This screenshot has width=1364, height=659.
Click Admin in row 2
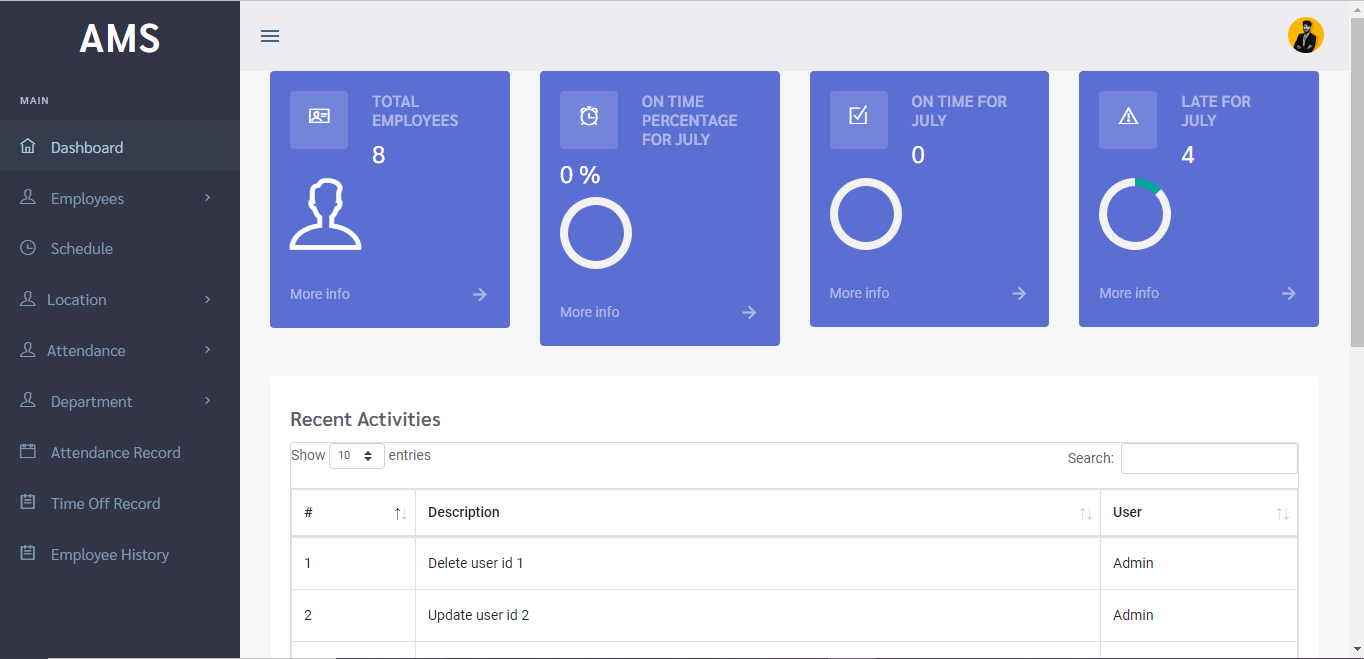click(x=1133, y=615)
